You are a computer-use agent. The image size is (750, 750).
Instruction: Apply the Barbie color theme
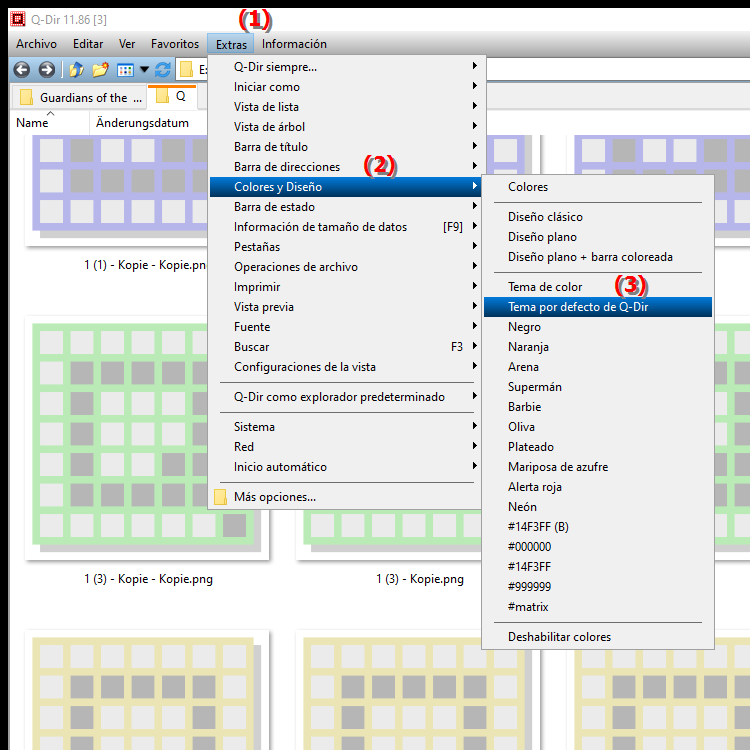[598, 407]
